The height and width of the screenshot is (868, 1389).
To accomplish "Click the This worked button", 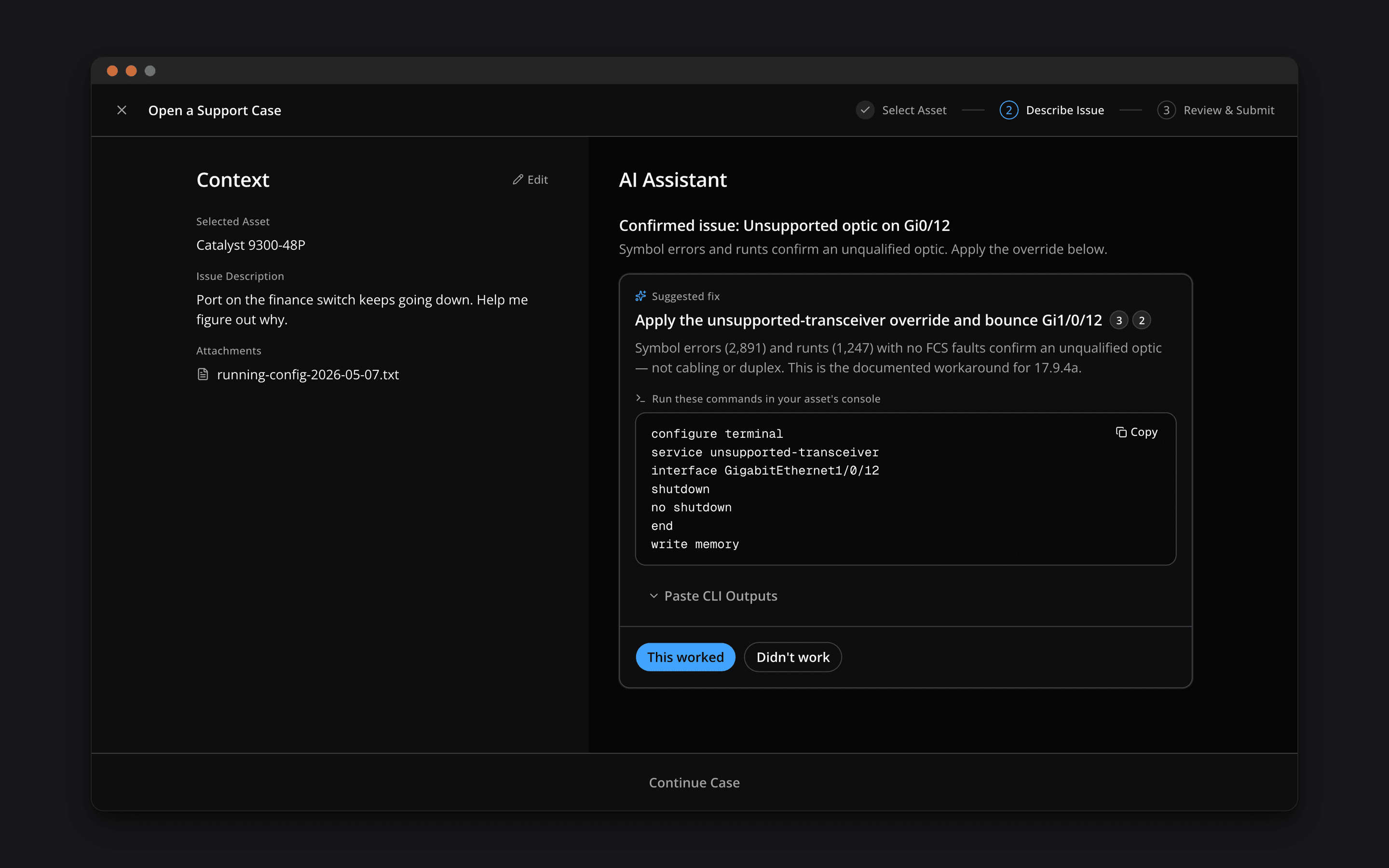I will point(685,657).
